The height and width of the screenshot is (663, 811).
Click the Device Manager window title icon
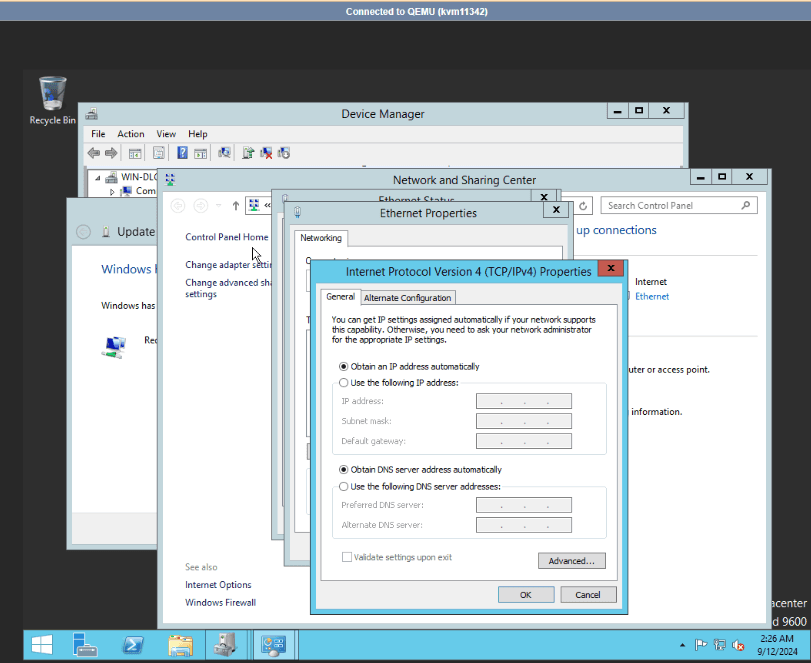point(92,113)
